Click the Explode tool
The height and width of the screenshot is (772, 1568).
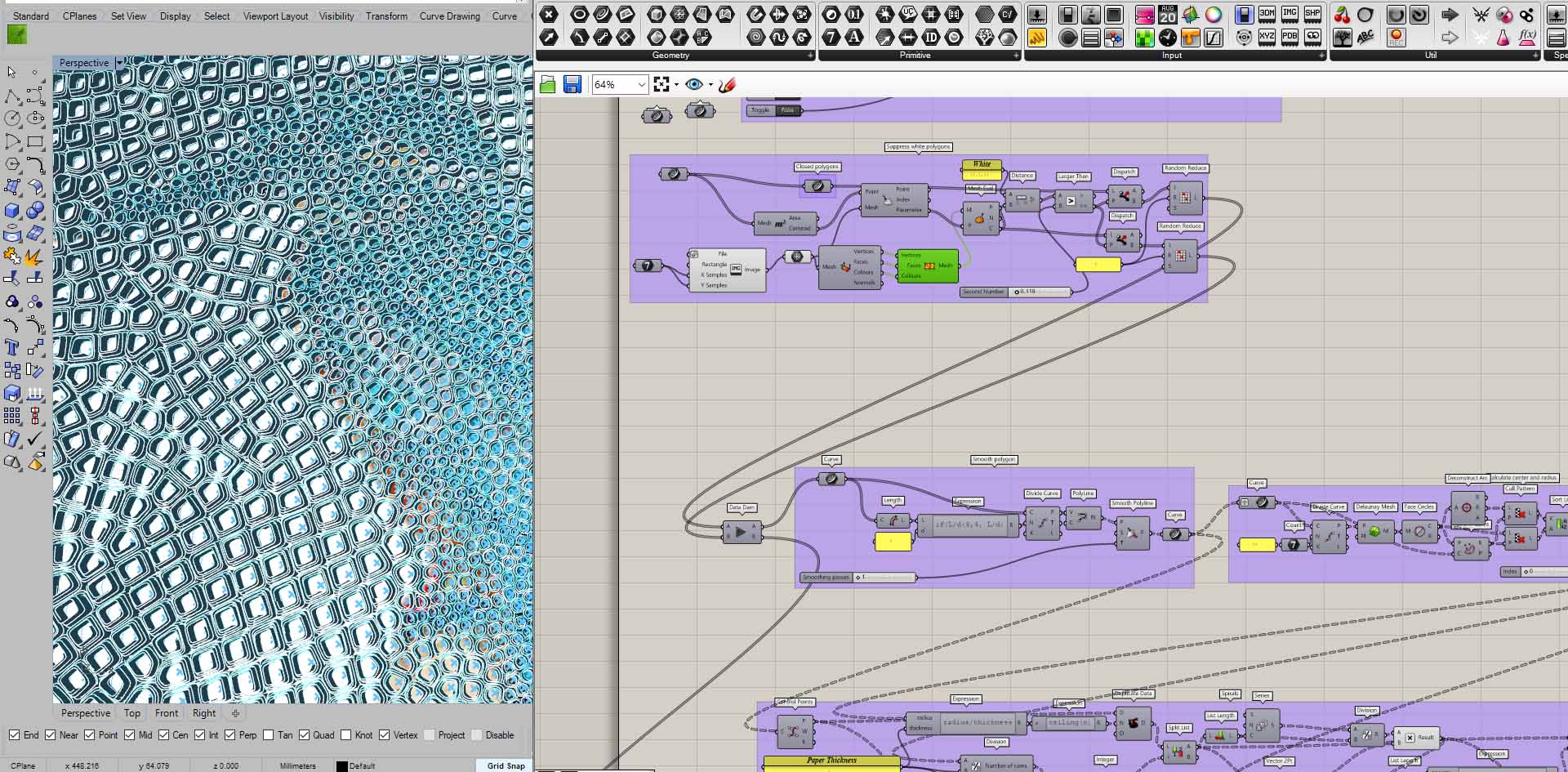(35, 257)
